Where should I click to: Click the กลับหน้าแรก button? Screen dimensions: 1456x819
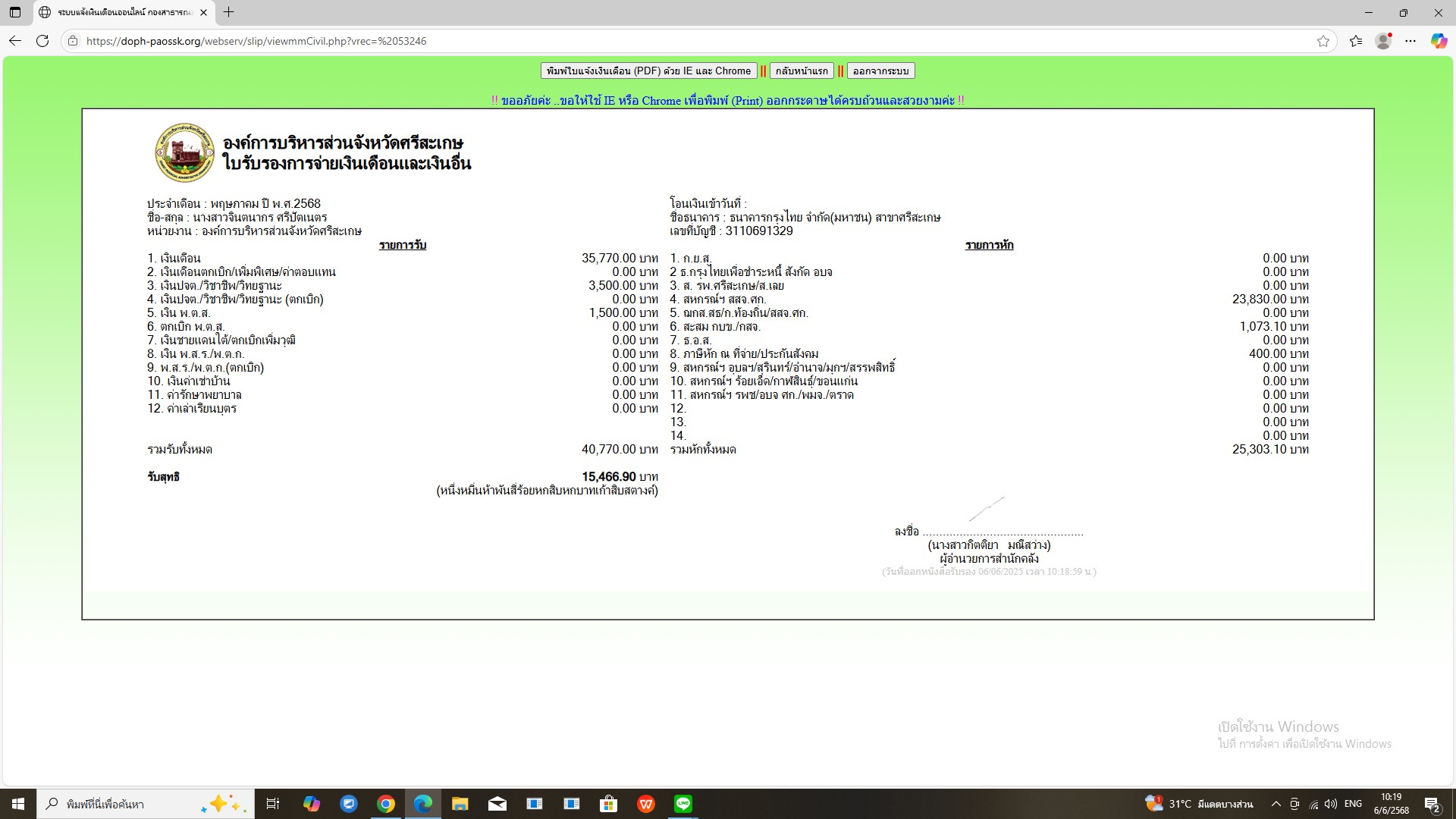tap(802, 71)
